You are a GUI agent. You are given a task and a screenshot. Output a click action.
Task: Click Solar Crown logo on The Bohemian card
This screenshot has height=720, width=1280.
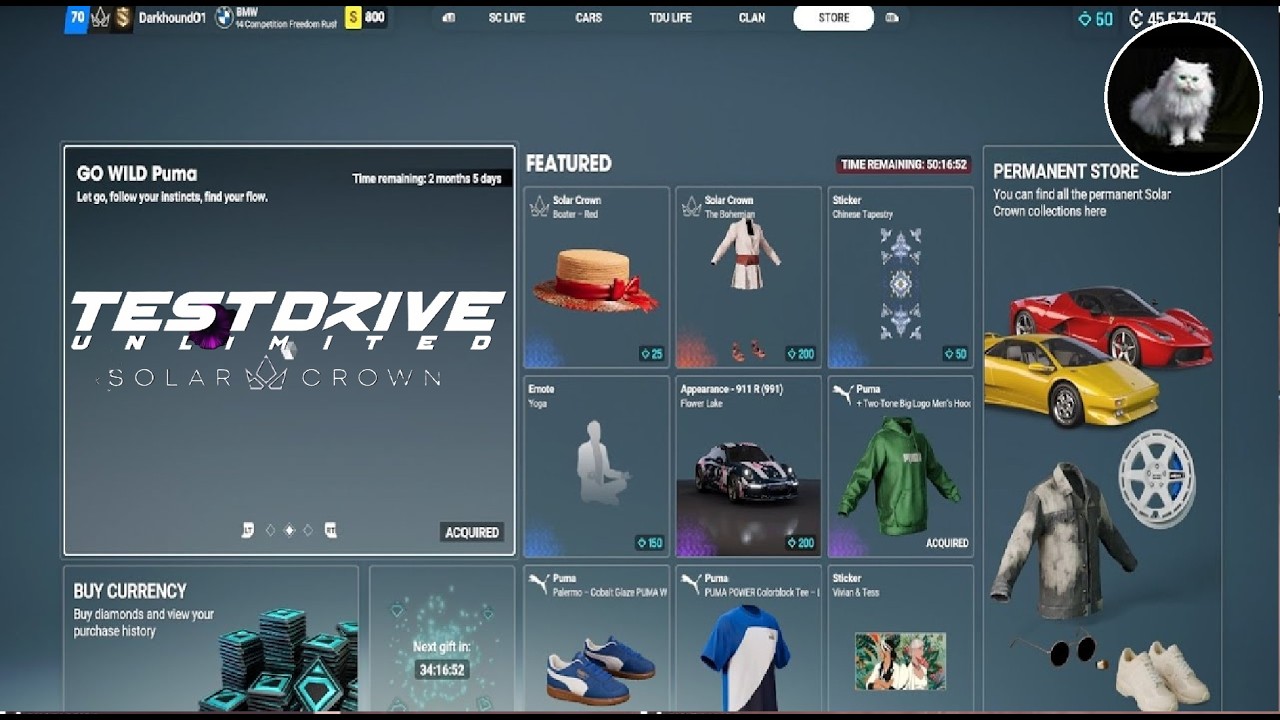click(691, 206)
